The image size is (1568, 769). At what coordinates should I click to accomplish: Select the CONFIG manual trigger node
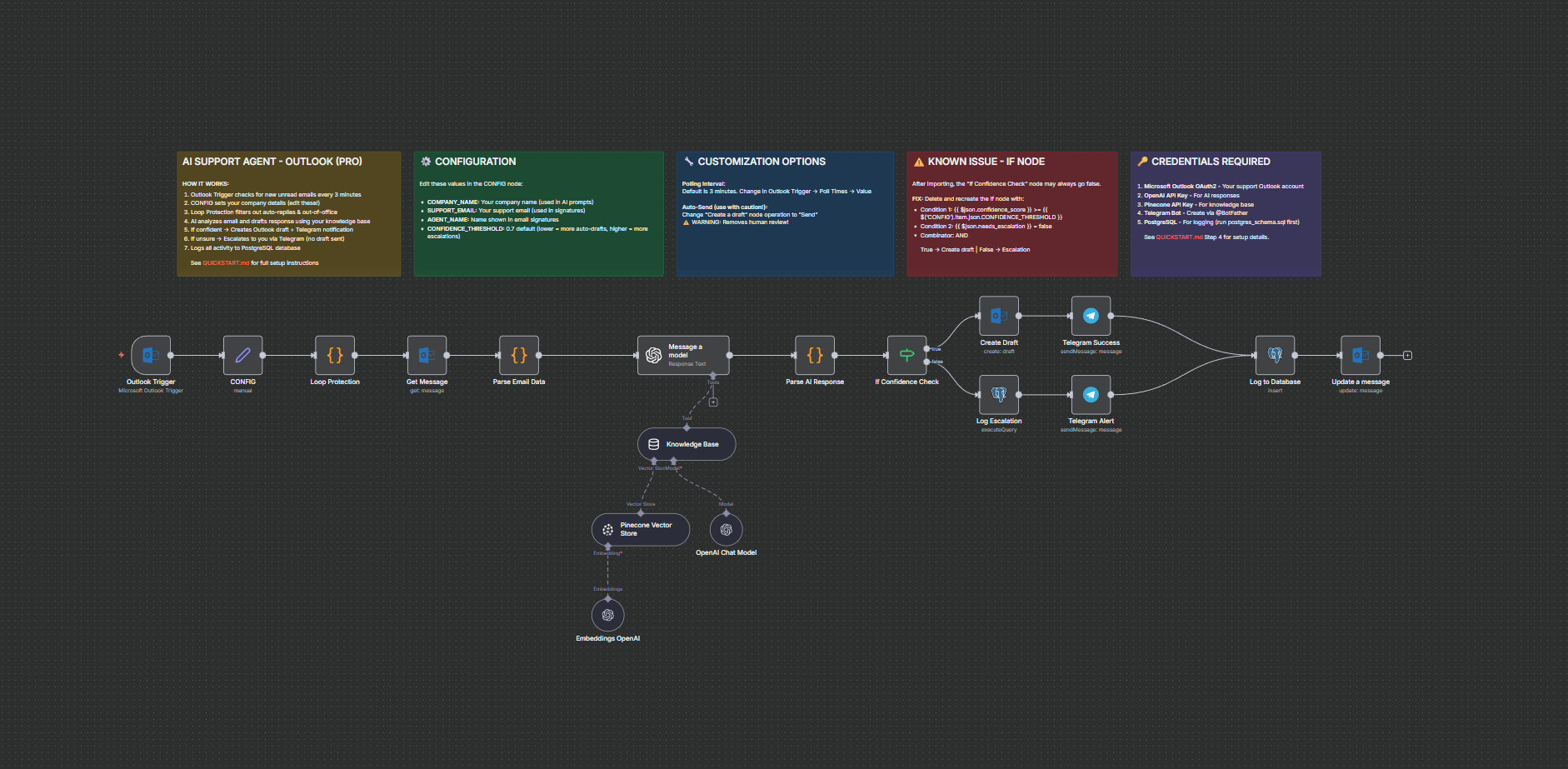coord(242,355)
